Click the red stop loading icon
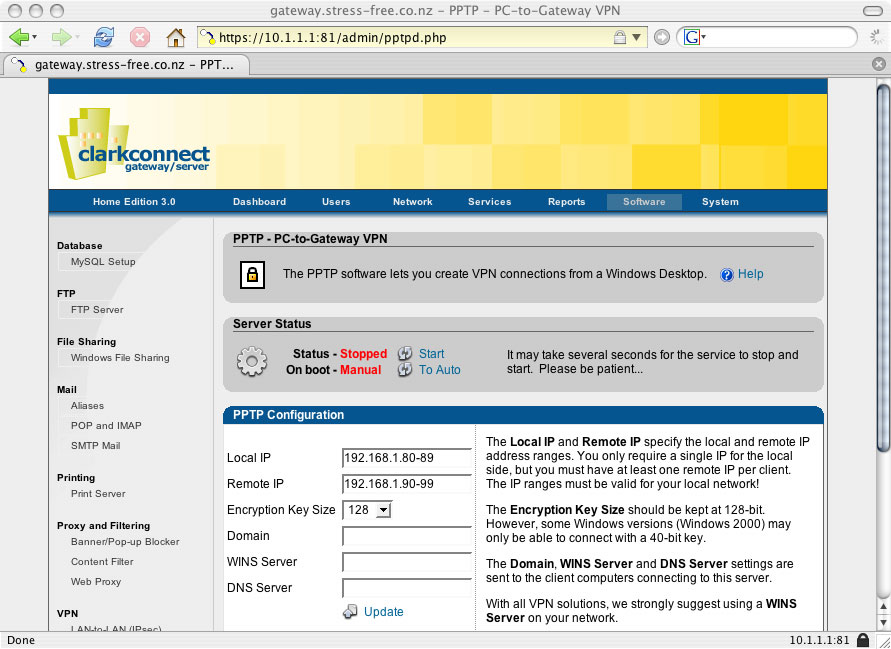 (x=140, y=38)
